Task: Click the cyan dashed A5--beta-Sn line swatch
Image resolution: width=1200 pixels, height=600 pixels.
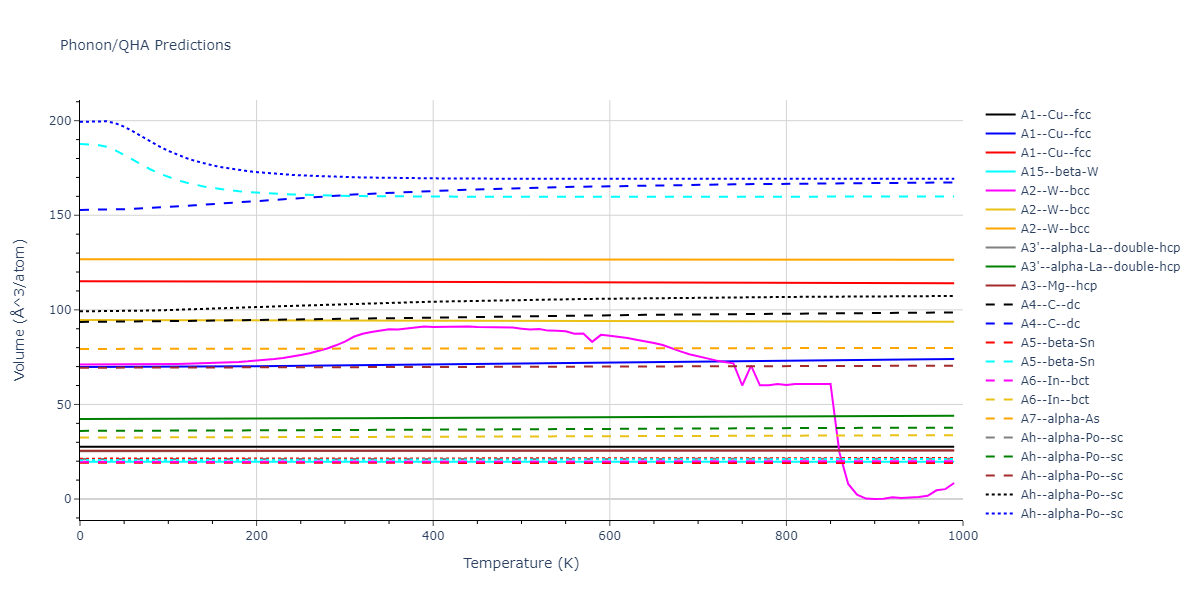Action: click(1003, 362)
